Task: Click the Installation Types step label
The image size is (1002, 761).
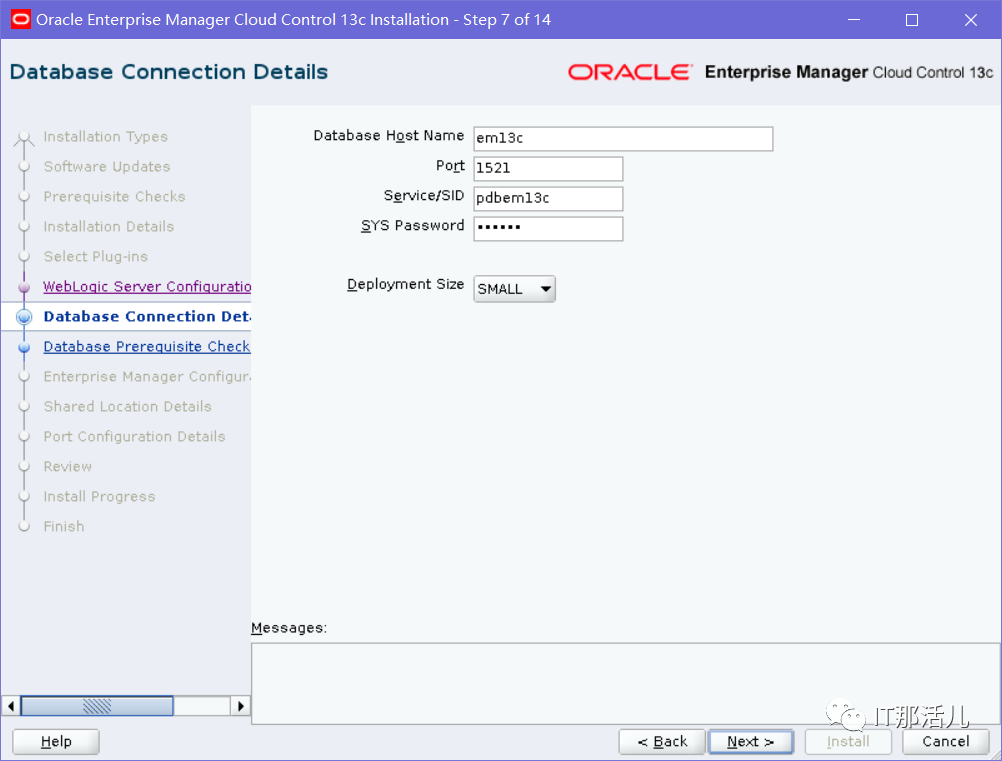Action: point(105,137)
